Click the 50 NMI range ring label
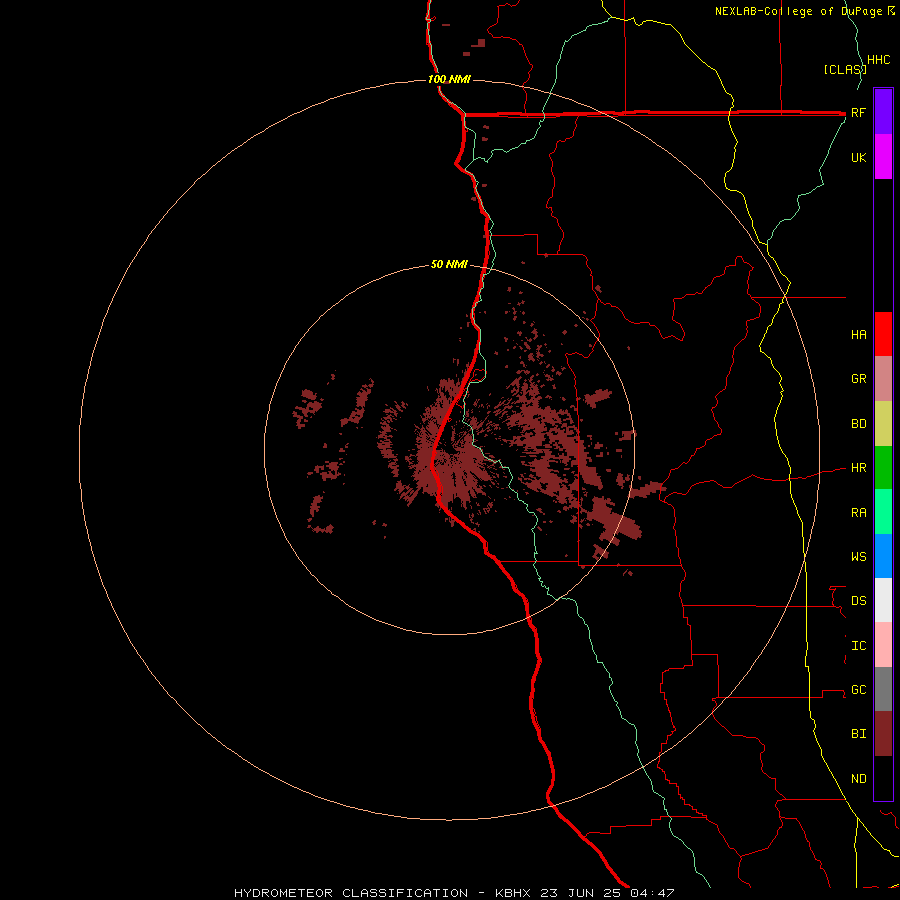Image resolution: width=900 pixels, height=900 pixels. coord(449,264)
